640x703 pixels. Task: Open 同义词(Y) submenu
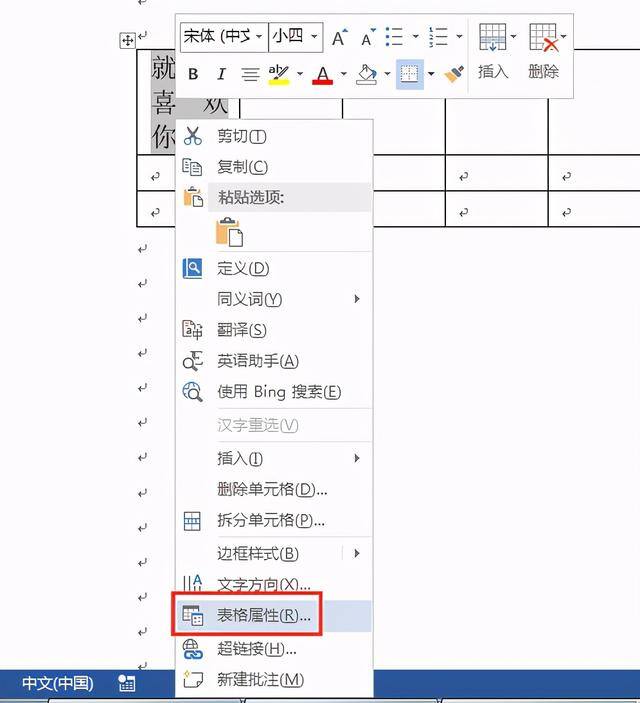[x=274, y=299]
